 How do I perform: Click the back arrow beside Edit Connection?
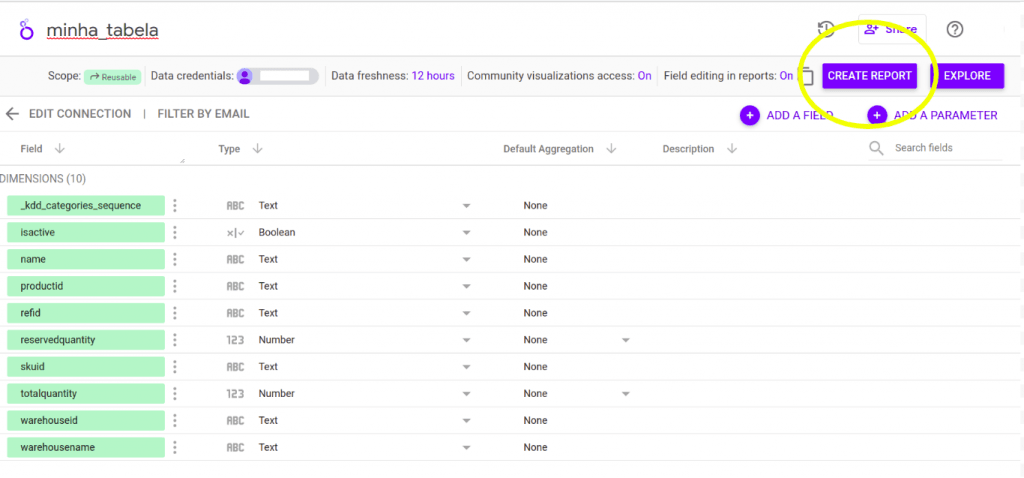(x=12, y=114)
